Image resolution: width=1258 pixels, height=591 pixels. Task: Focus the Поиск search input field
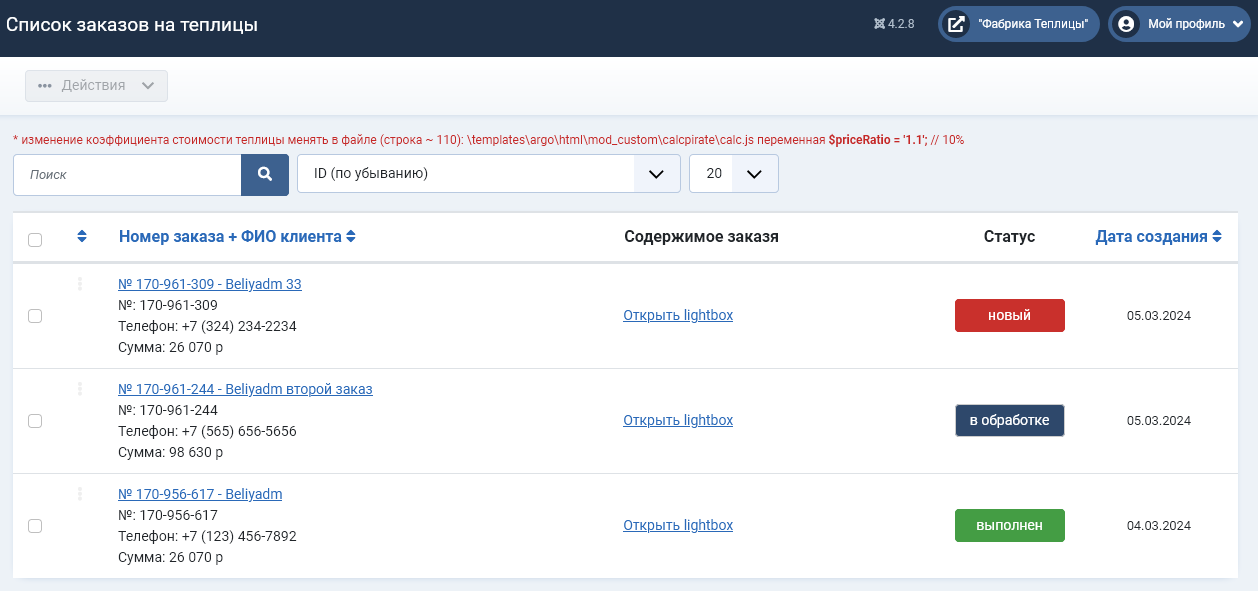point(127,174)
